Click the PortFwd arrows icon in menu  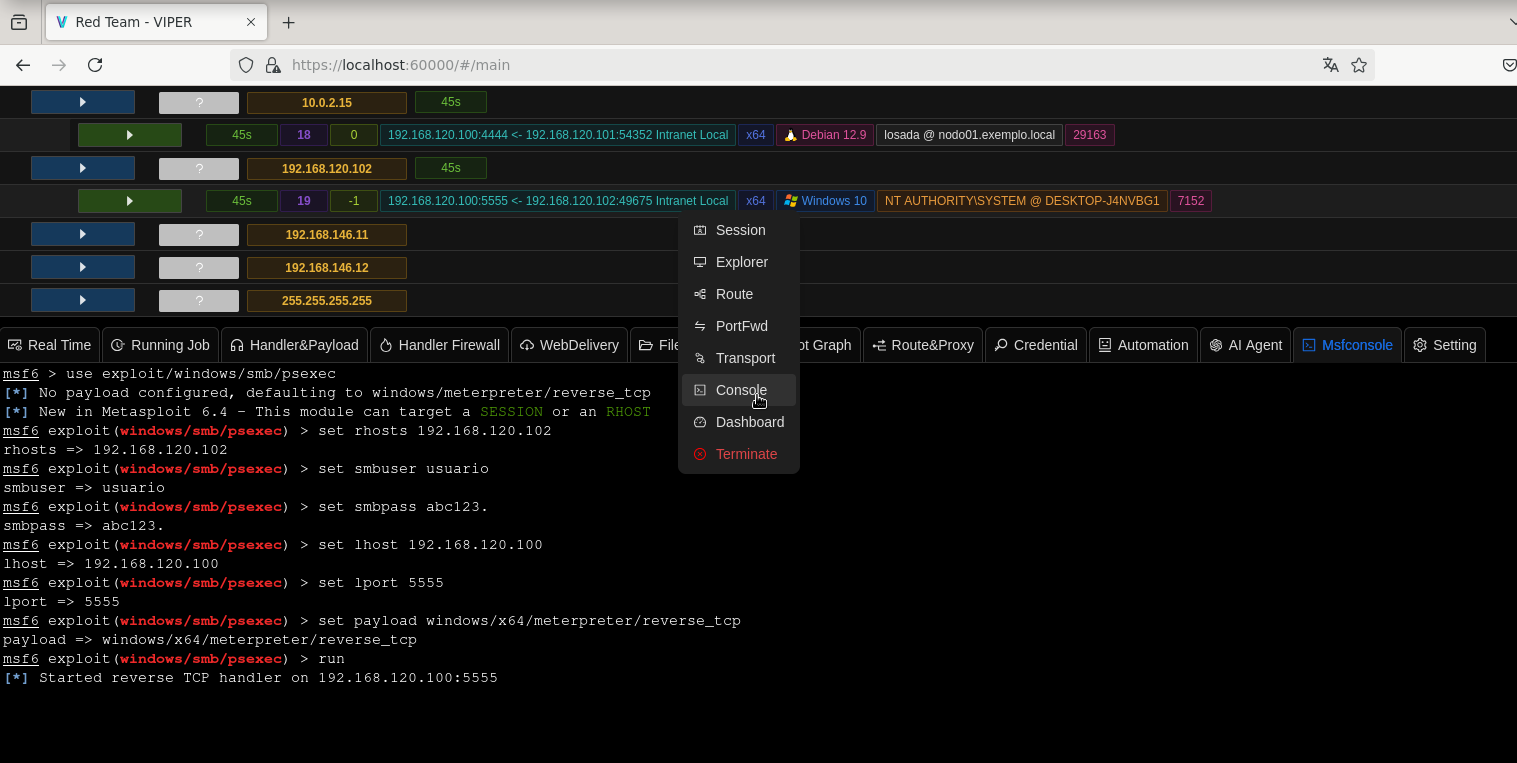(x=700, y=326)
